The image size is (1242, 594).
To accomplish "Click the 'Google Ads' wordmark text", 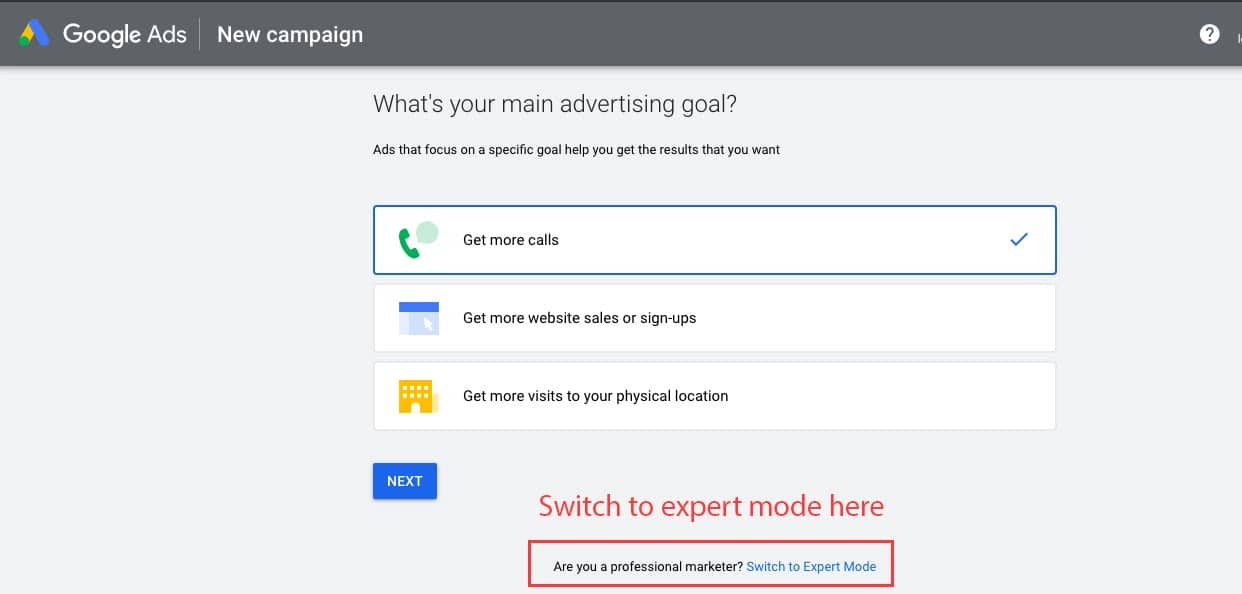I will 124,34.
